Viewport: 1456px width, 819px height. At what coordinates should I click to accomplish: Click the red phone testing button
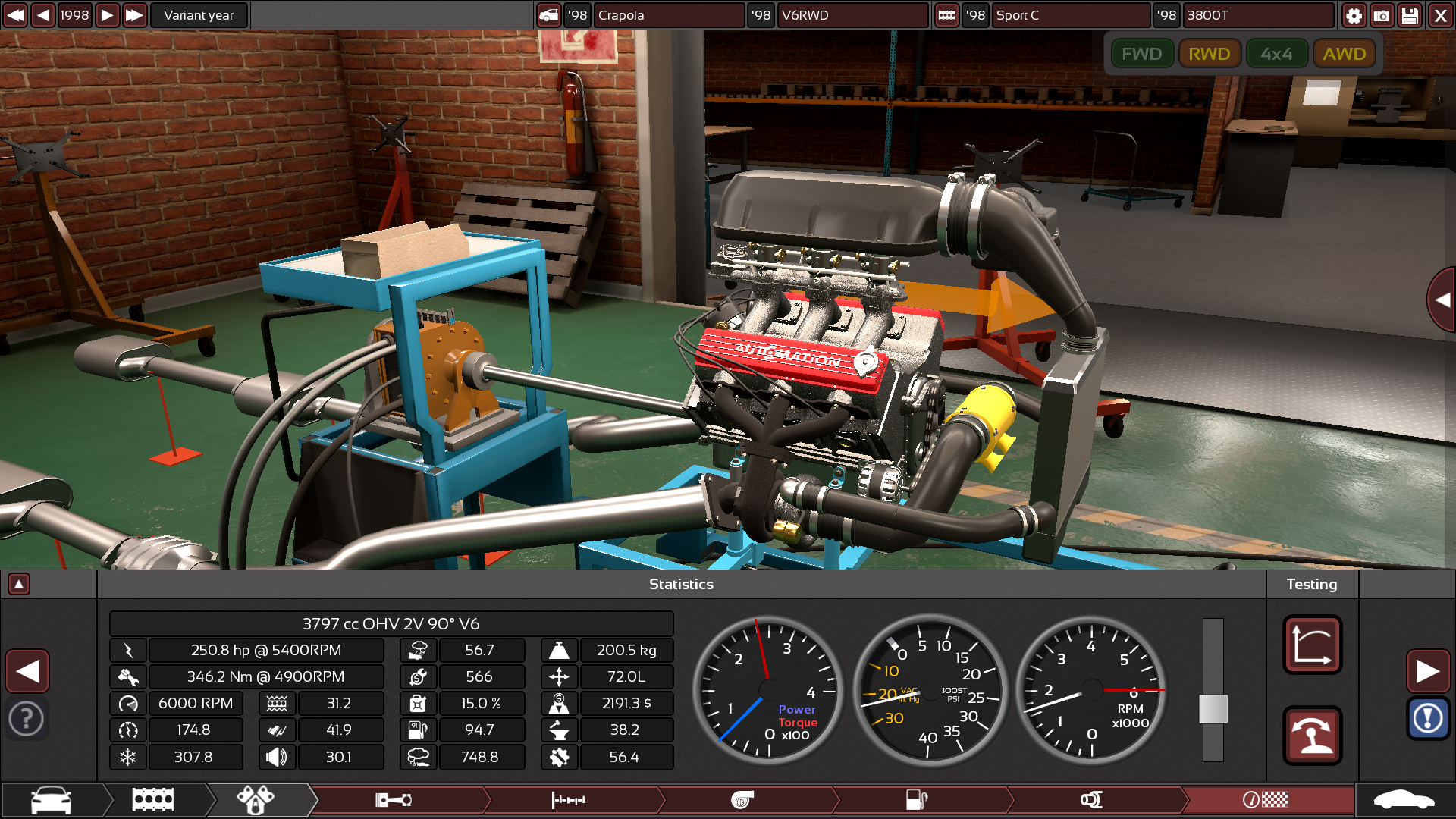(x=1313, y=736)
